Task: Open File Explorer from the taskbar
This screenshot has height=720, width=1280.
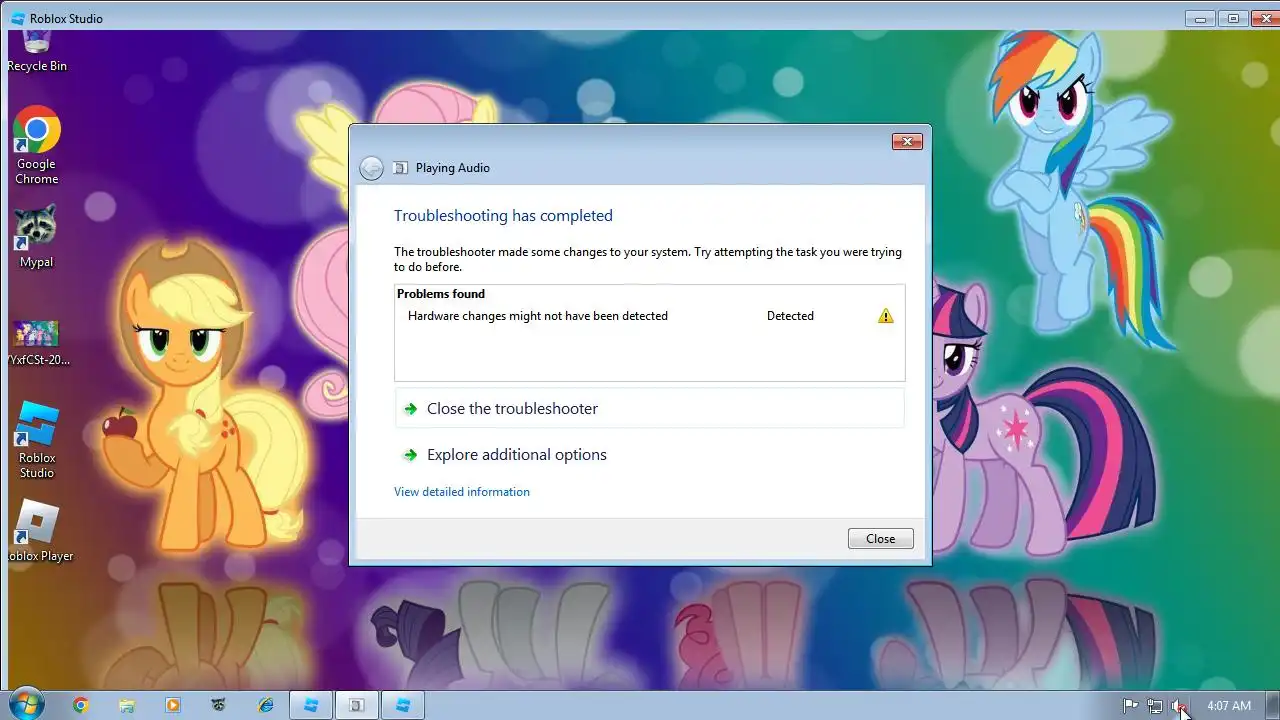Action: point(127,705)
